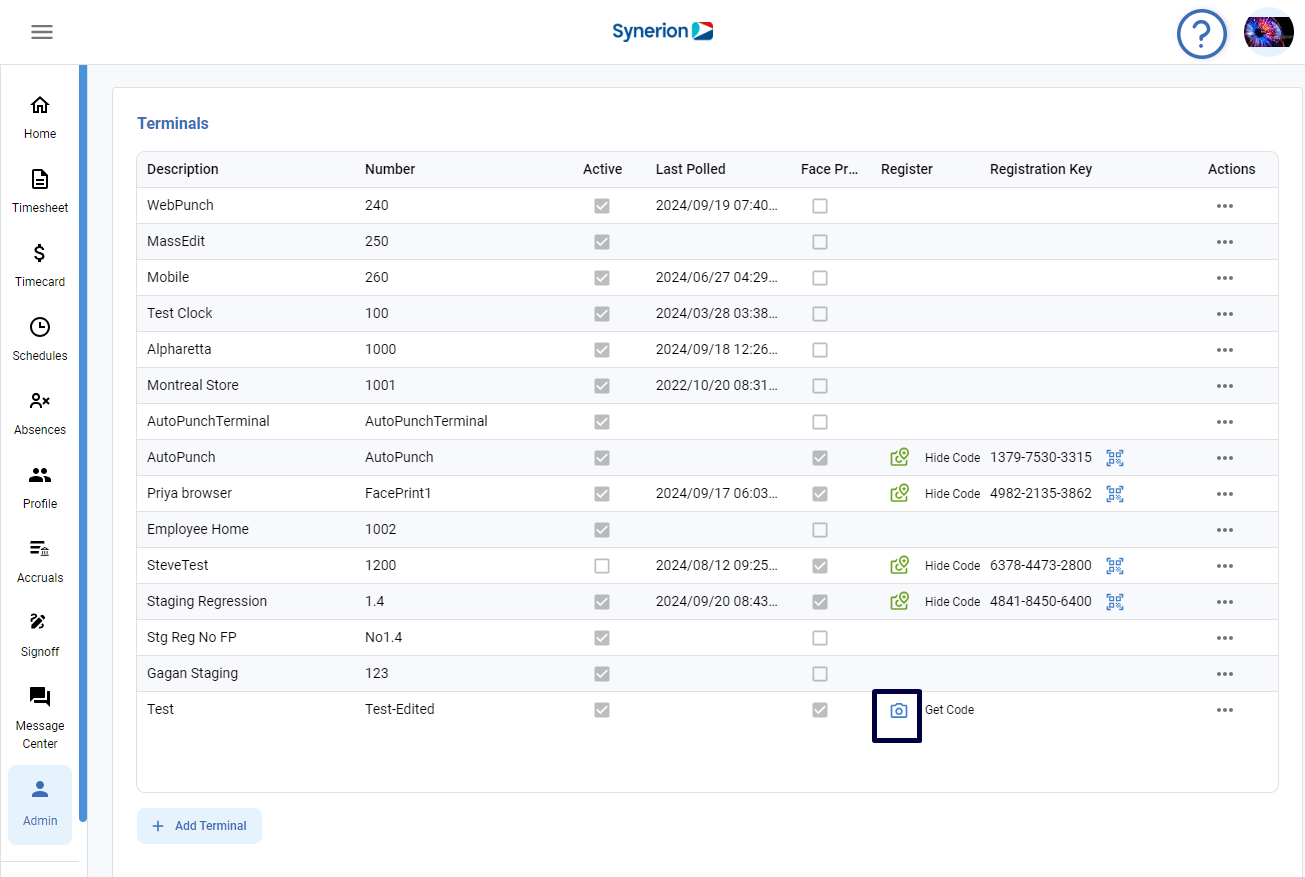Select the Test-Edited number cell

pos(400,709)
